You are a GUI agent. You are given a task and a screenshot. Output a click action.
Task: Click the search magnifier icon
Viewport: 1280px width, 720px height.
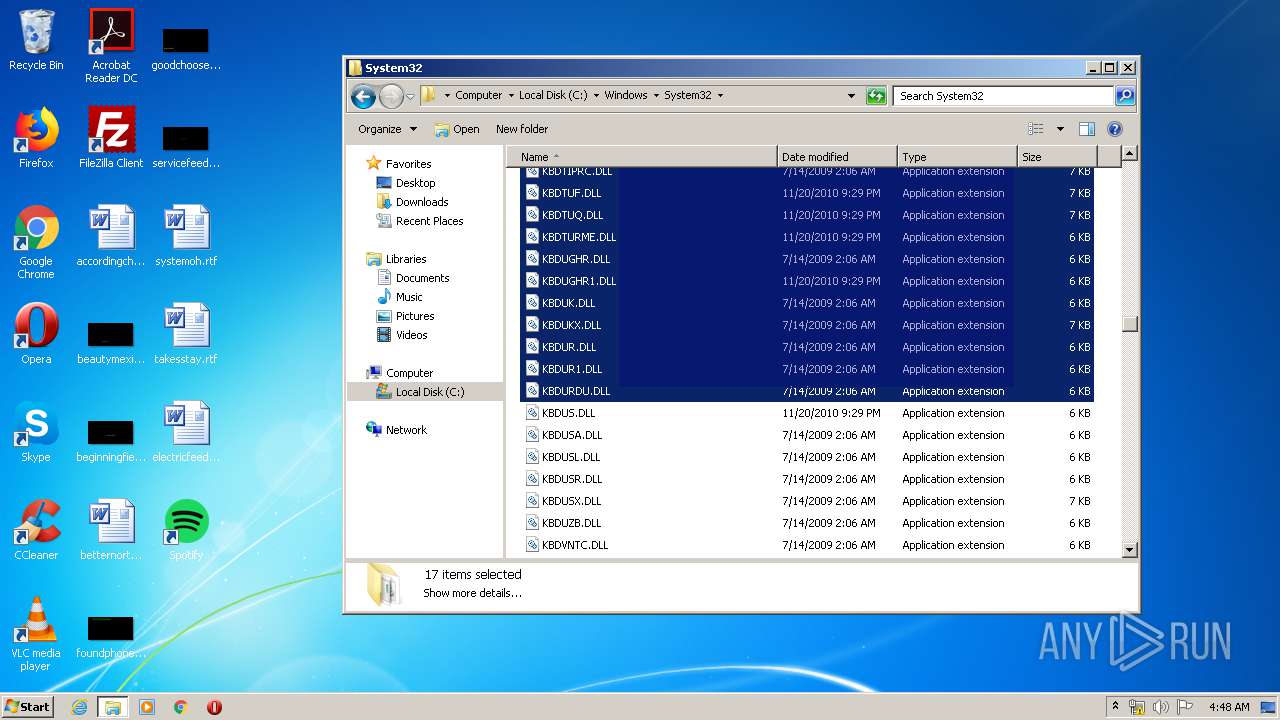1125,96
